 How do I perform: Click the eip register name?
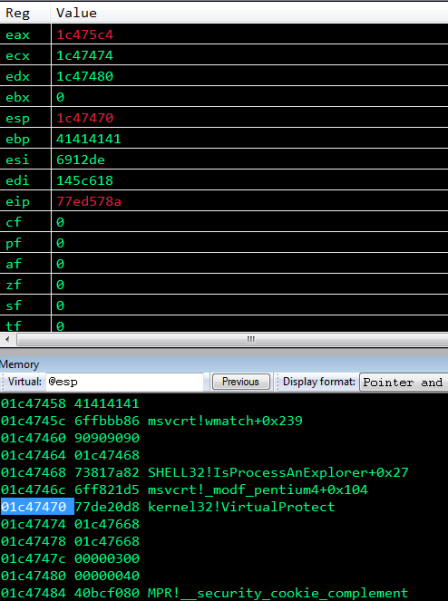(18, 201)
